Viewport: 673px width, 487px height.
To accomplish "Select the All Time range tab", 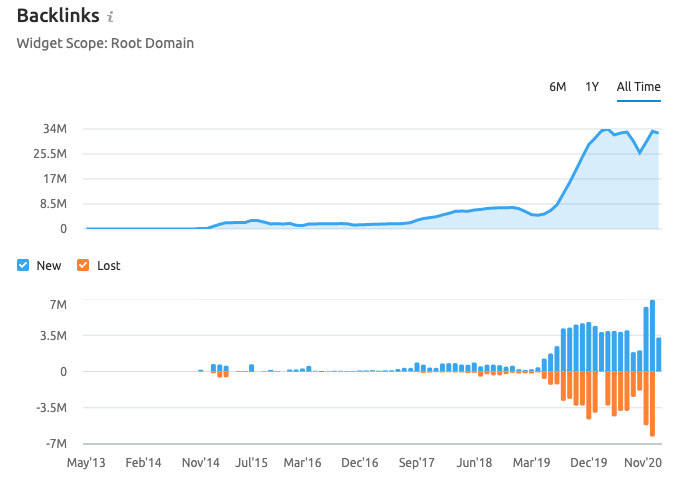I will [x=639, y=87].
